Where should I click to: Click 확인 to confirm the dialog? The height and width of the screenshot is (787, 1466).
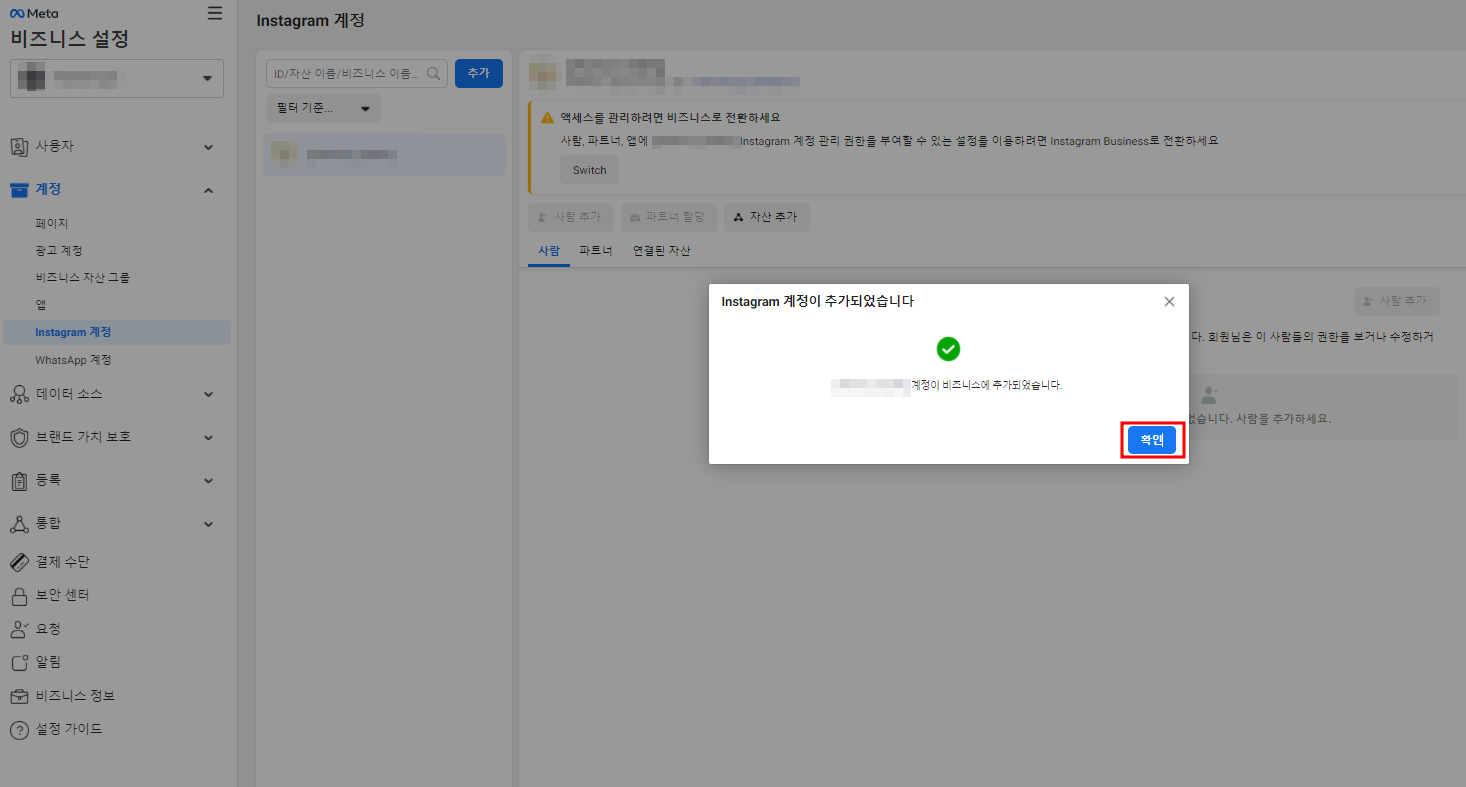(1152, 440)
